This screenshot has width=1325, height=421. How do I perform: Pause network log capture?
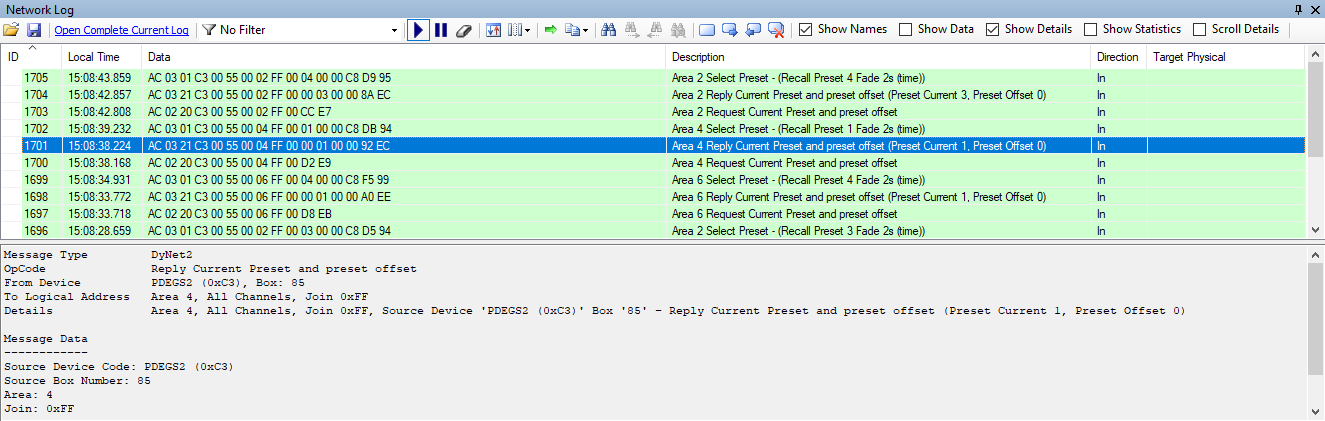tap(440, 30)
